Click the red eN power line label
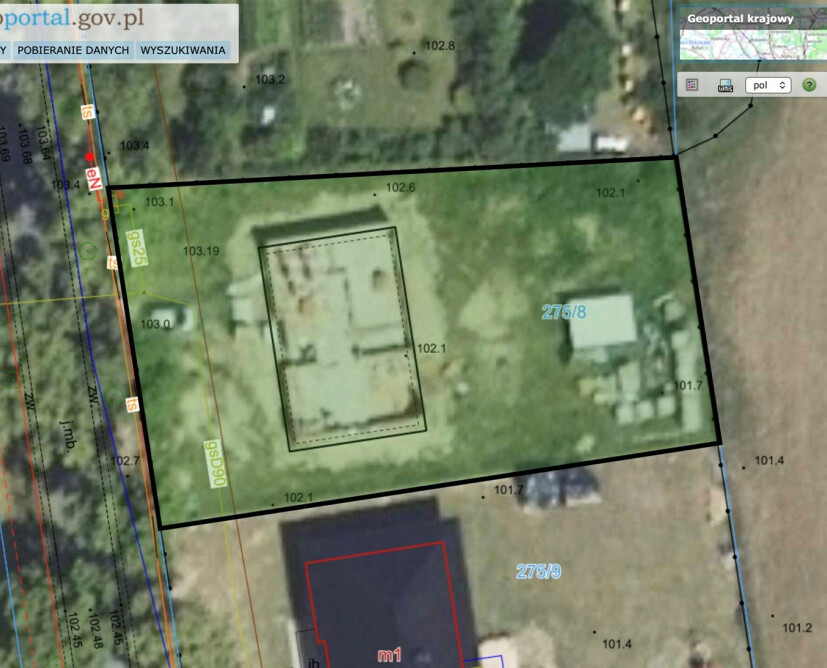The width and height of the screenshot is (827, 668). pos(93,179)
